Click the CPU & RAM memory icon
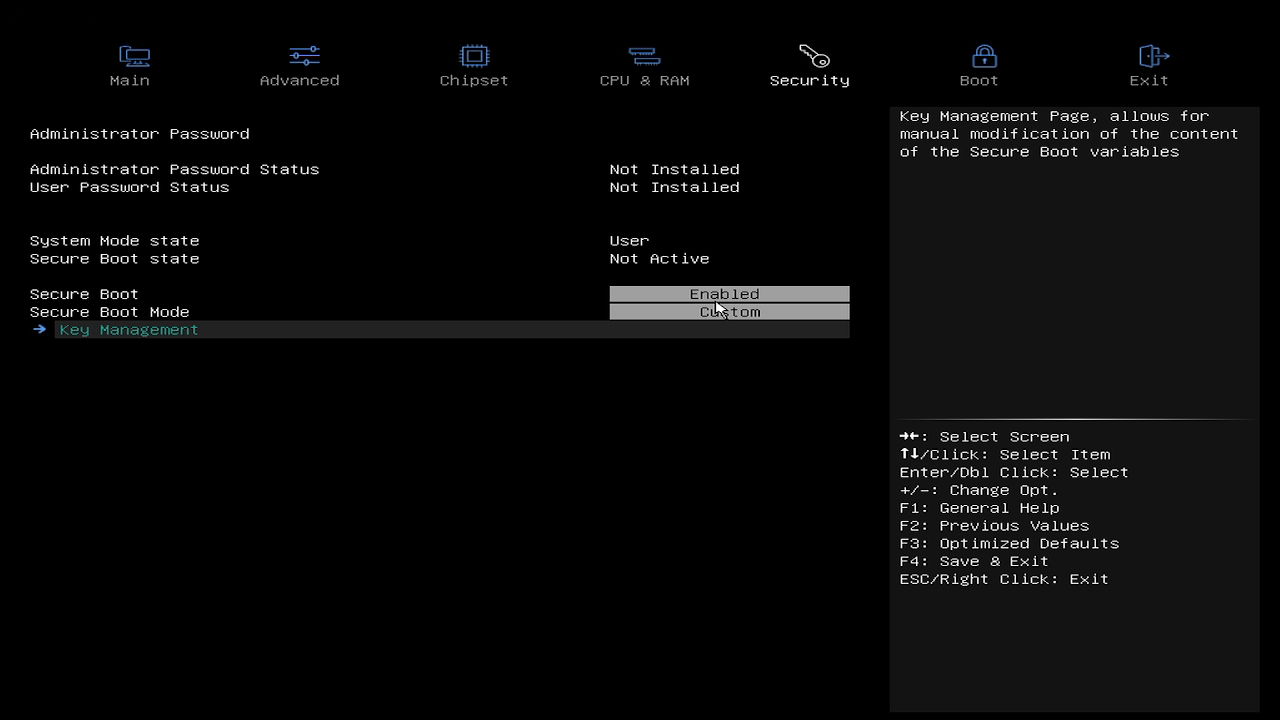The height and width of the screenshot is (720, 1280). (644, 56)
